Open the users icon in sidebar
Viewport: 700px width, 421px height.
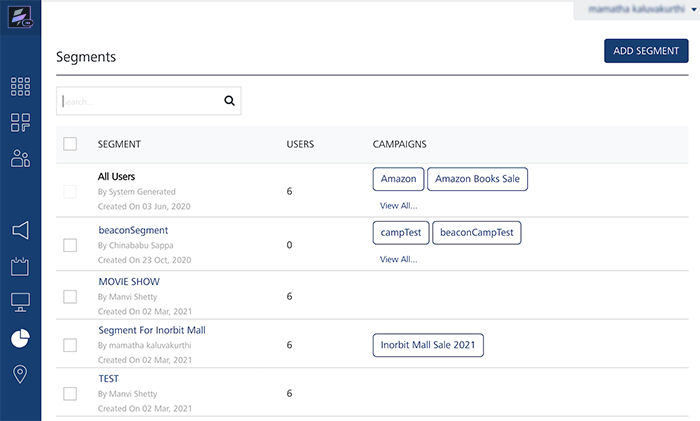click(x=20, y=158)
